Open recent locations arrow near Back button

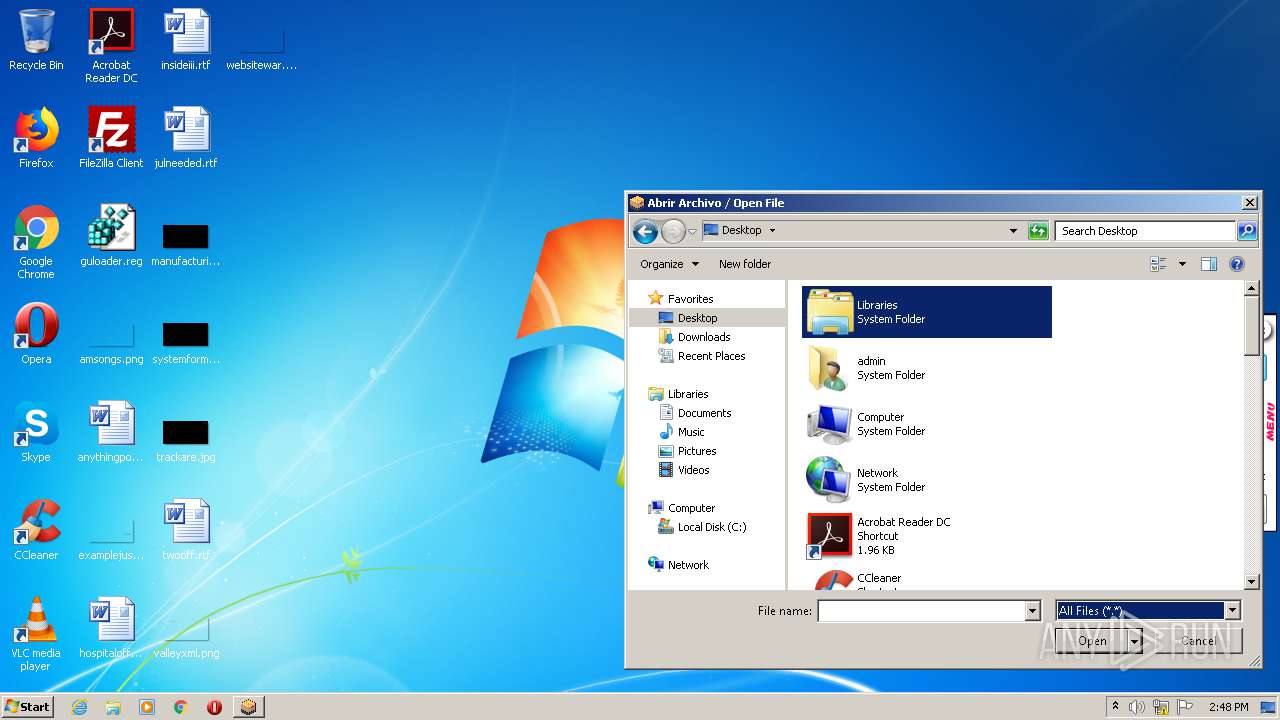[x=692, y=232]
